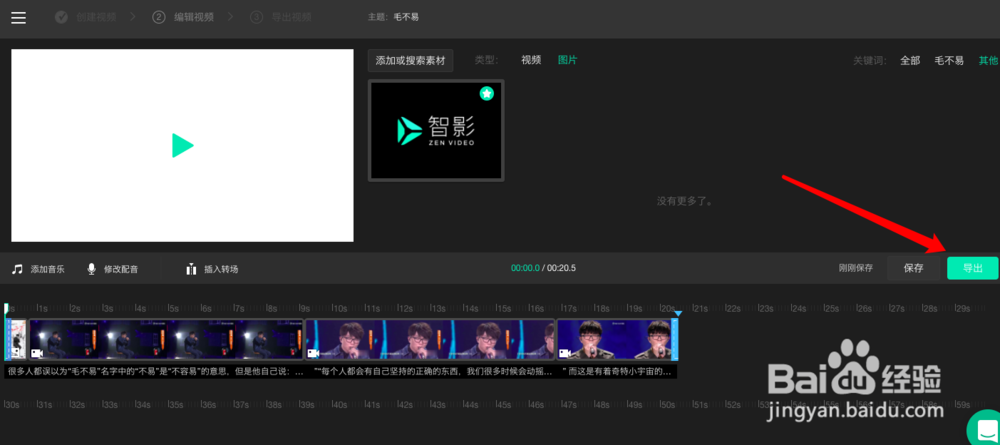
Task: Click 保存 to save project
Action: [913, 268]
